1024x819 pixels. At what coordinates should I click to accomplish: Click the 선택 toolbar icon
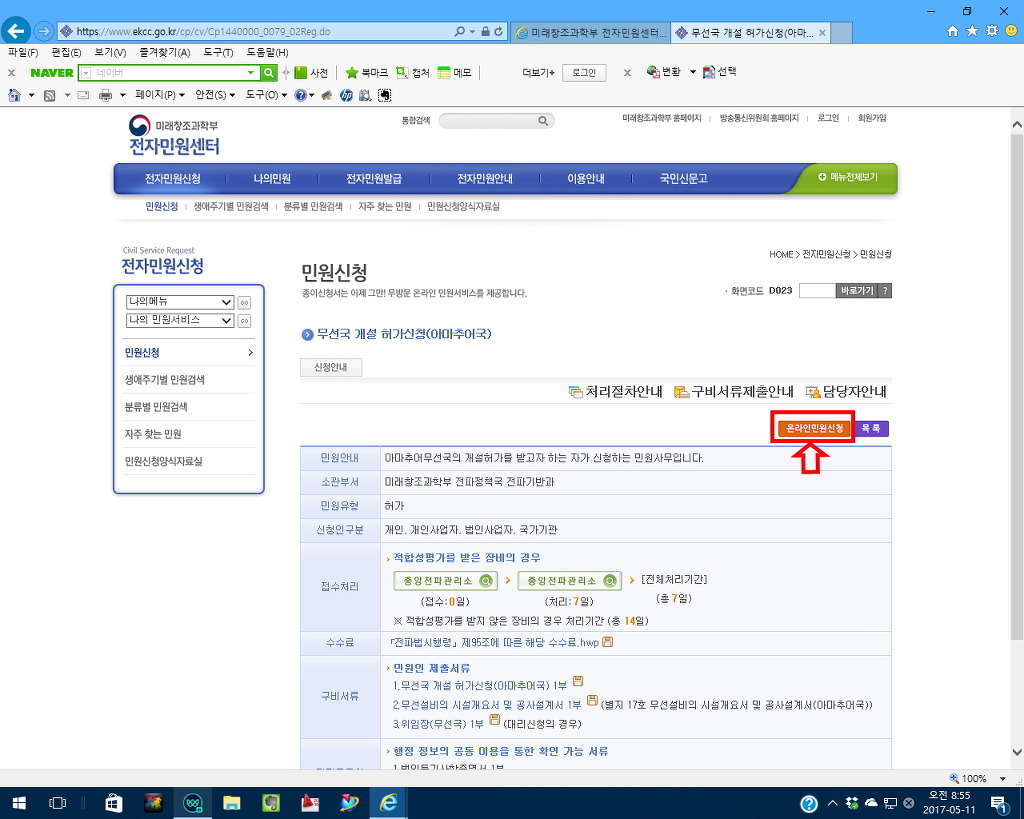[x=720, y=72]
